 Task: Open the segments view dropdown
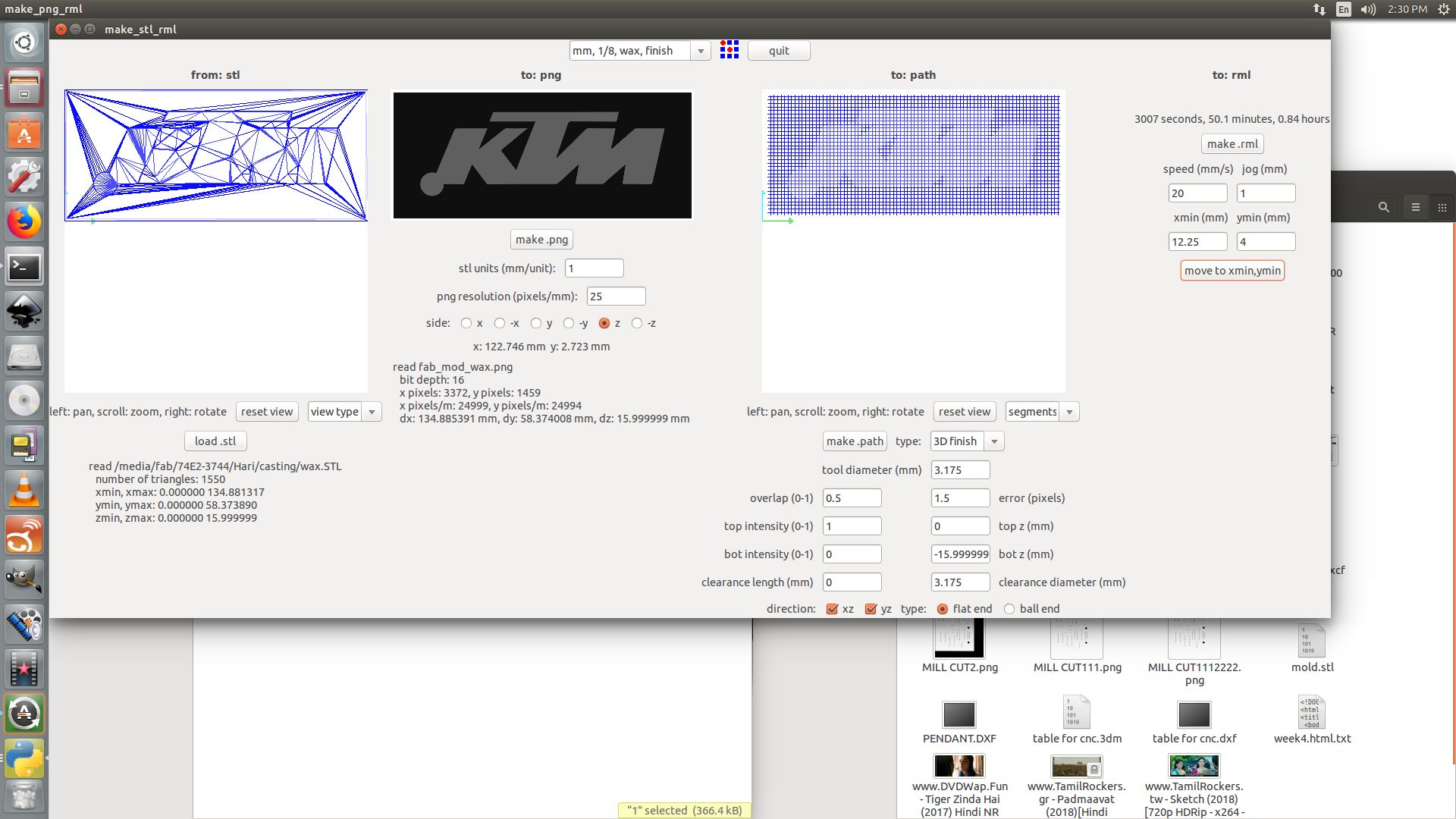1069,412
